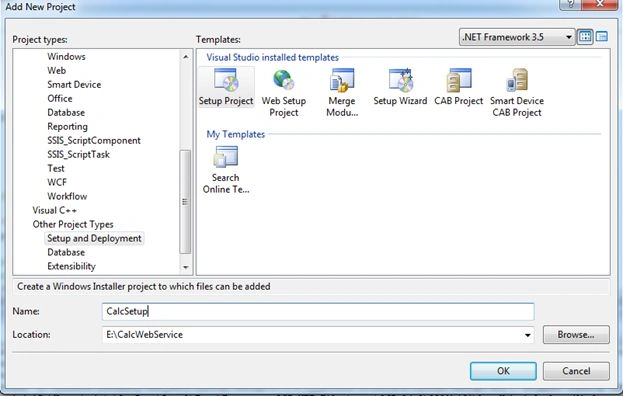This screenshot has height=396, width=623.
Task: Choose Reporting project type
Action: [67, 126]
